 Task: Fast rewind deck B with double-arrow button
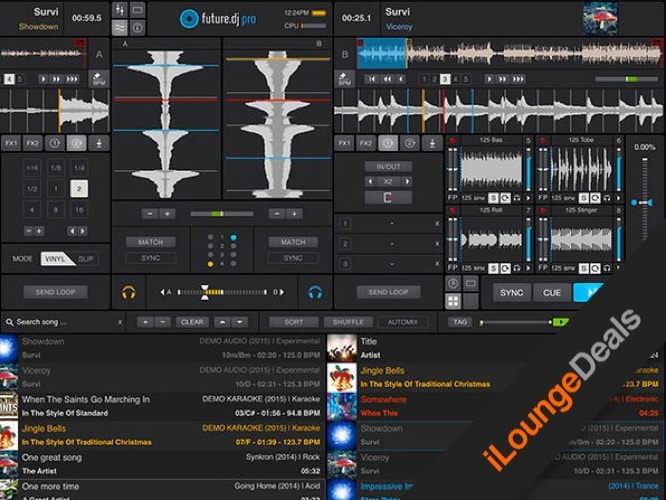pos(387,79)
